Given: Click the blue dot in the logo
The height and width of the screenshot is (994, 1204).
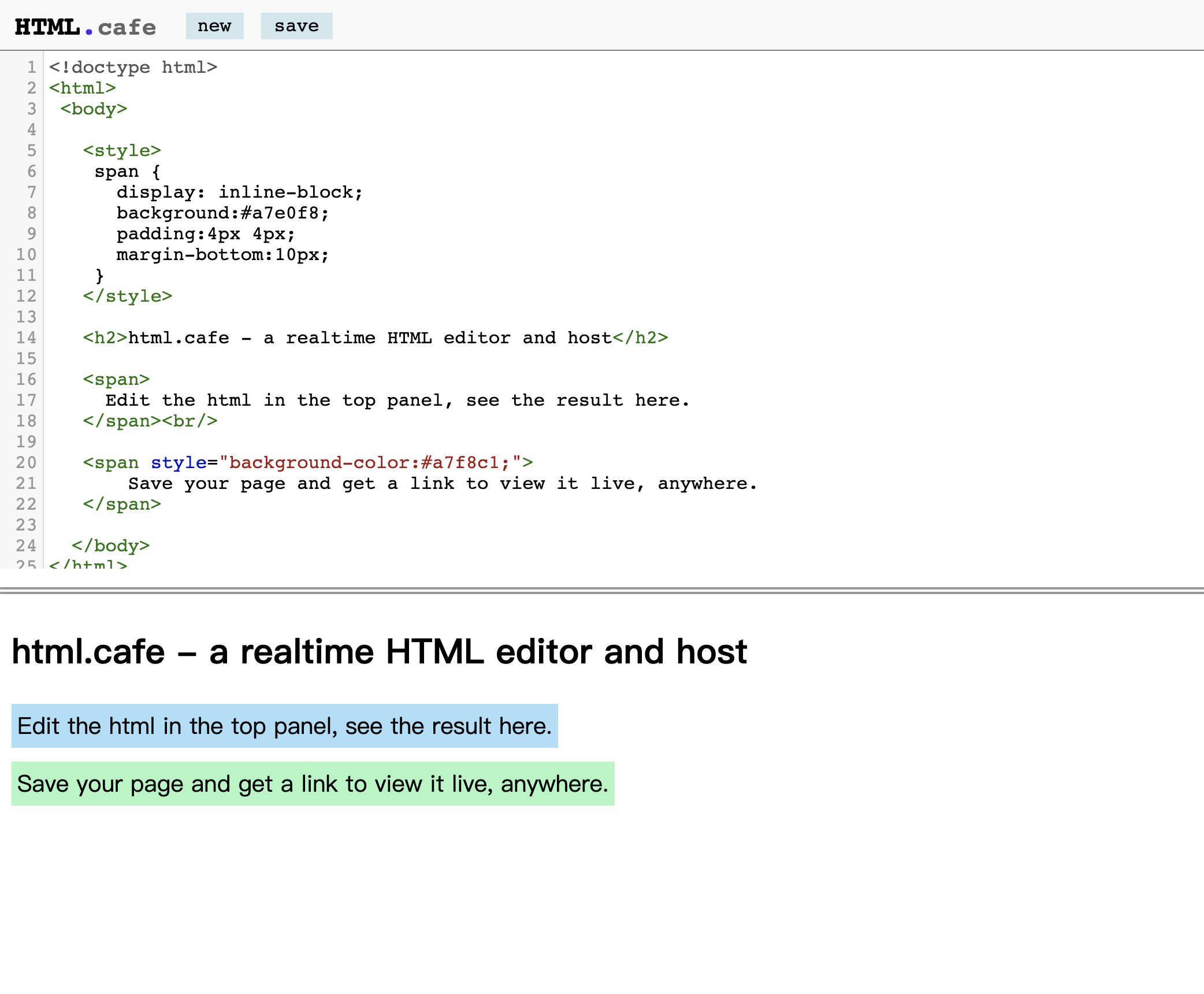Looking at the screenshot, I should [89, 32].
